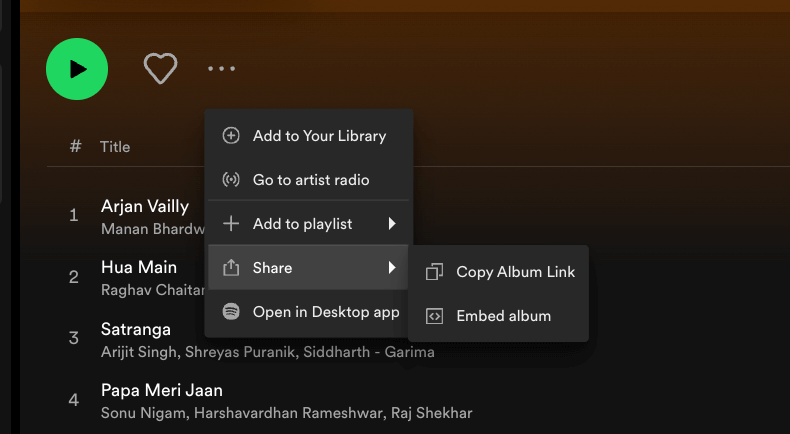The width and height of the screenshot is (790, 434).
Task: Save album with the heart icon
Action: click(161, 68)
